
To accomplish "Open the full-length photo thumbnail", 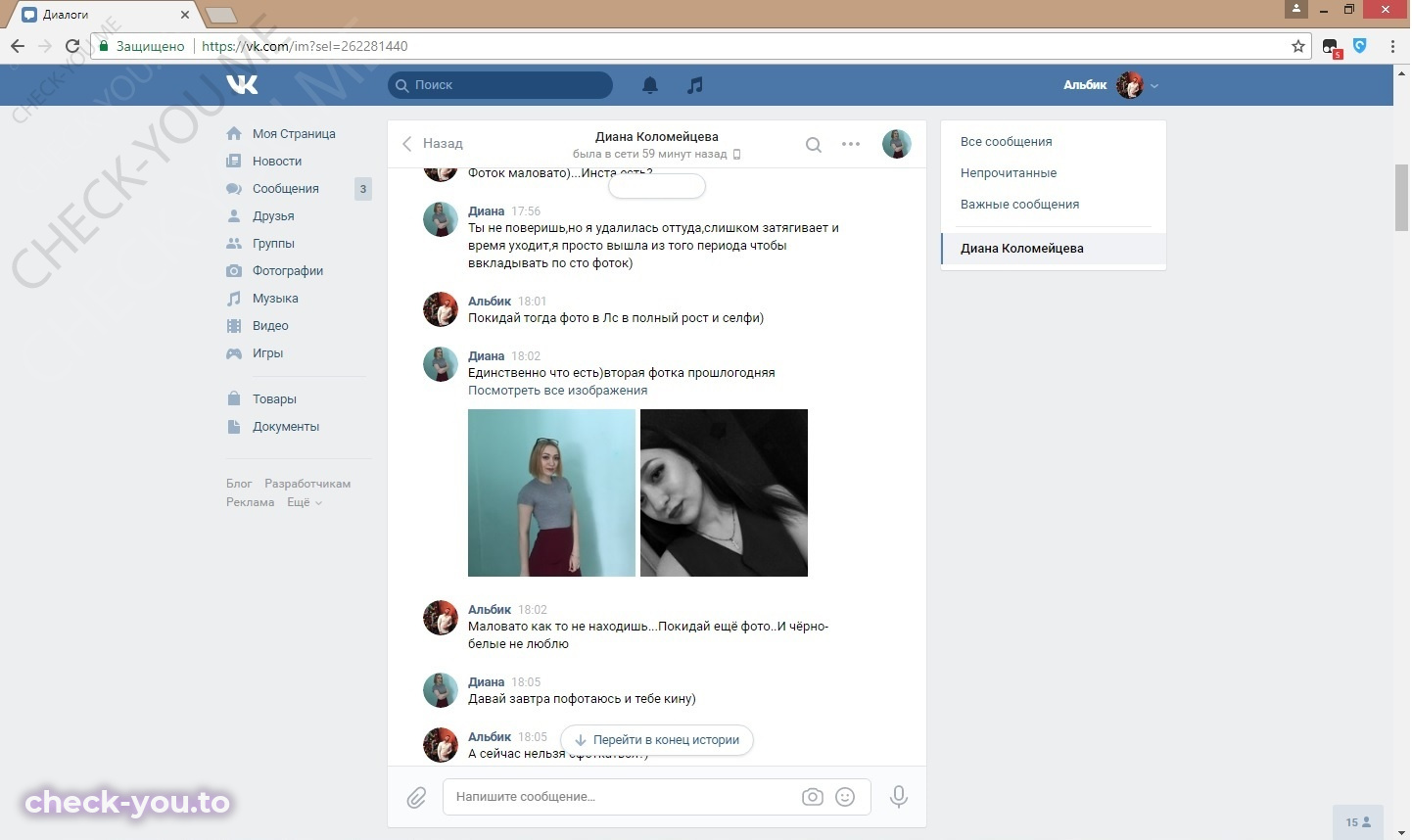I will click(551, 492).
